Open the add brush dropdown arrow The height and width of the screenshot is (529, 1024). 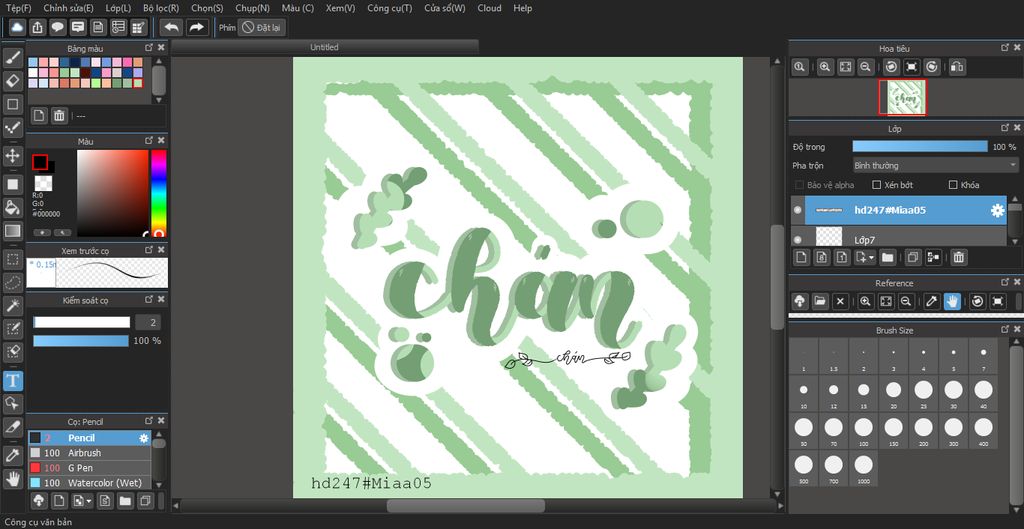point(88,501)
